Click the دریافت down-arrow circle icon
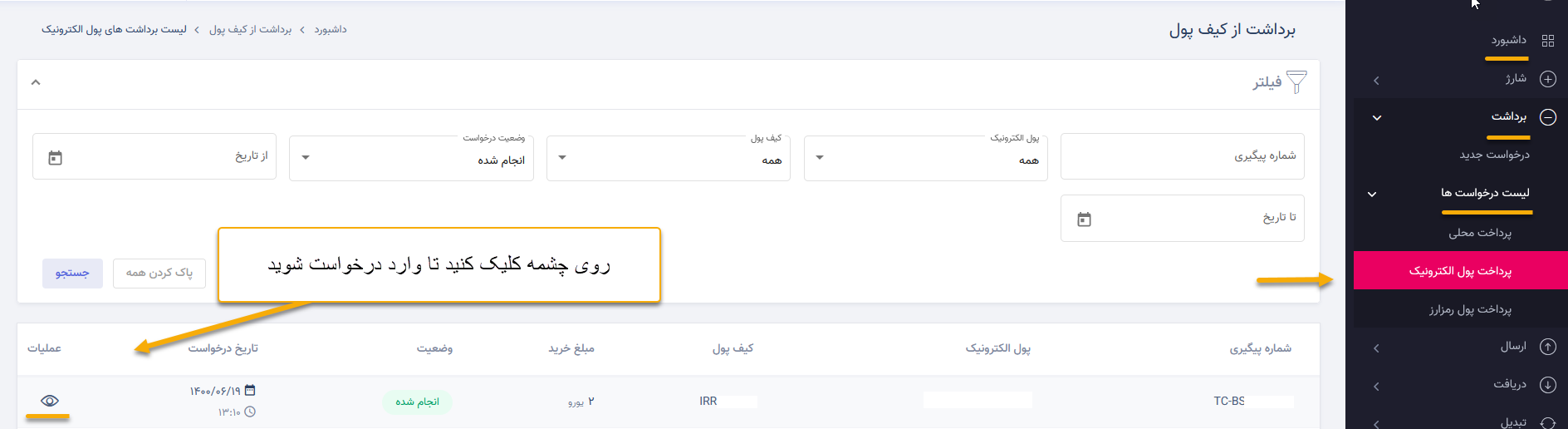 1548,385
